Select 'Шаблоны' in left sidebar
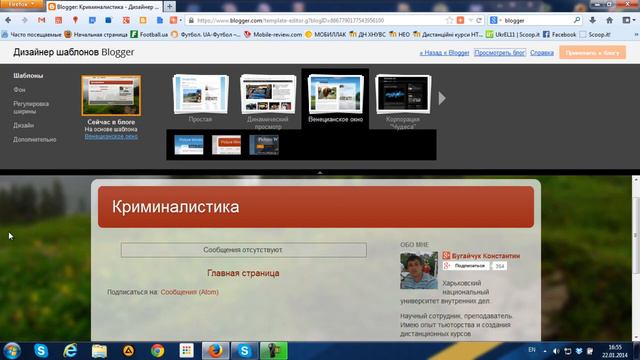Viewport: 640px width, 360px height. [28, 76]
